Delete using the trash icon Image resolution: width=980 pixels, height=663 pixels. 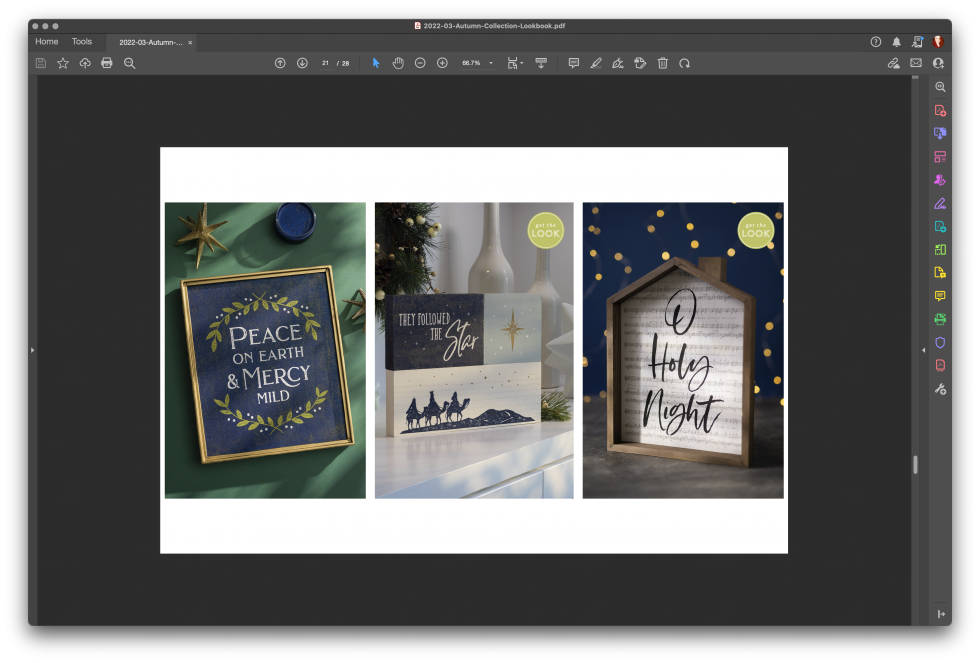click(662, 63)
